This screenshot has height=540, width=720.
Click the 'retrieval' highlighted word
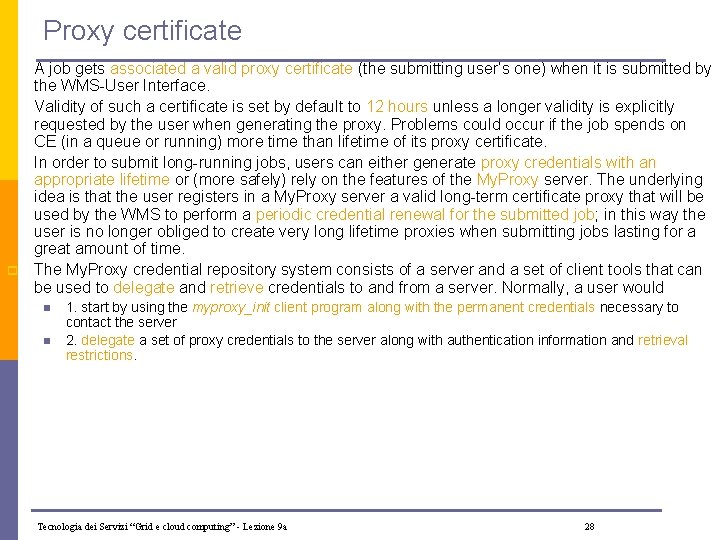click(663, 340)
